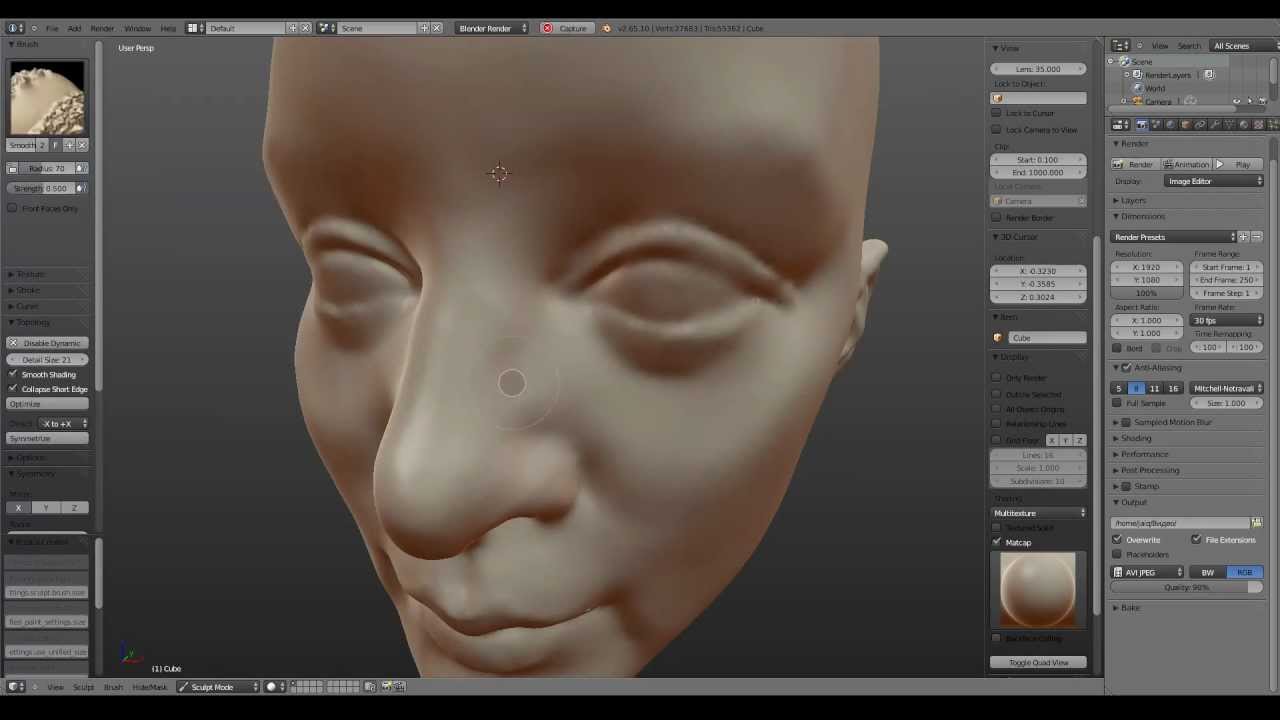Click the lock icon beside Radius field
1280x720 pixels.
[x=12, y=168]
